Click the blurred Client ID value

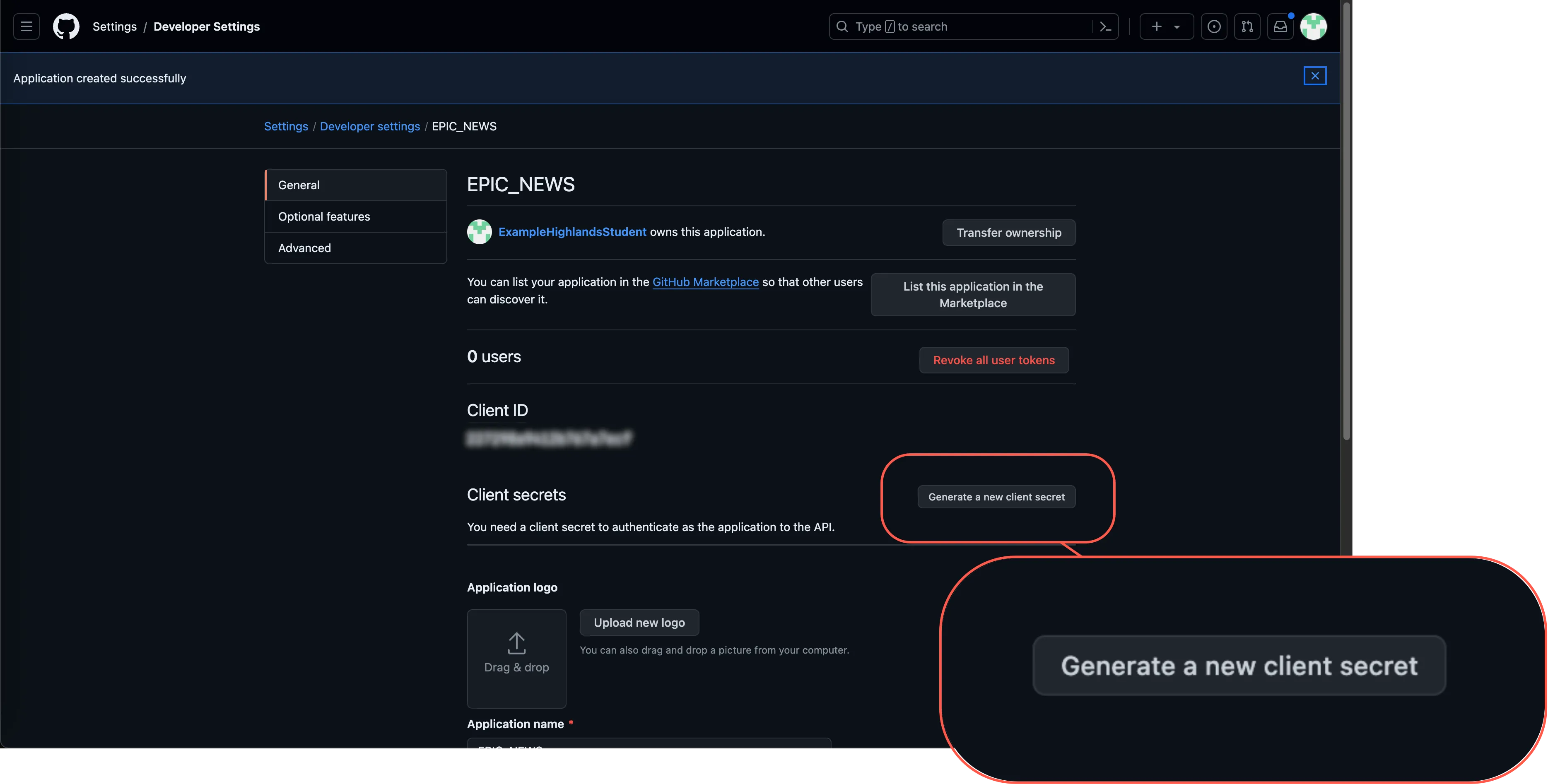coord(549,438)
